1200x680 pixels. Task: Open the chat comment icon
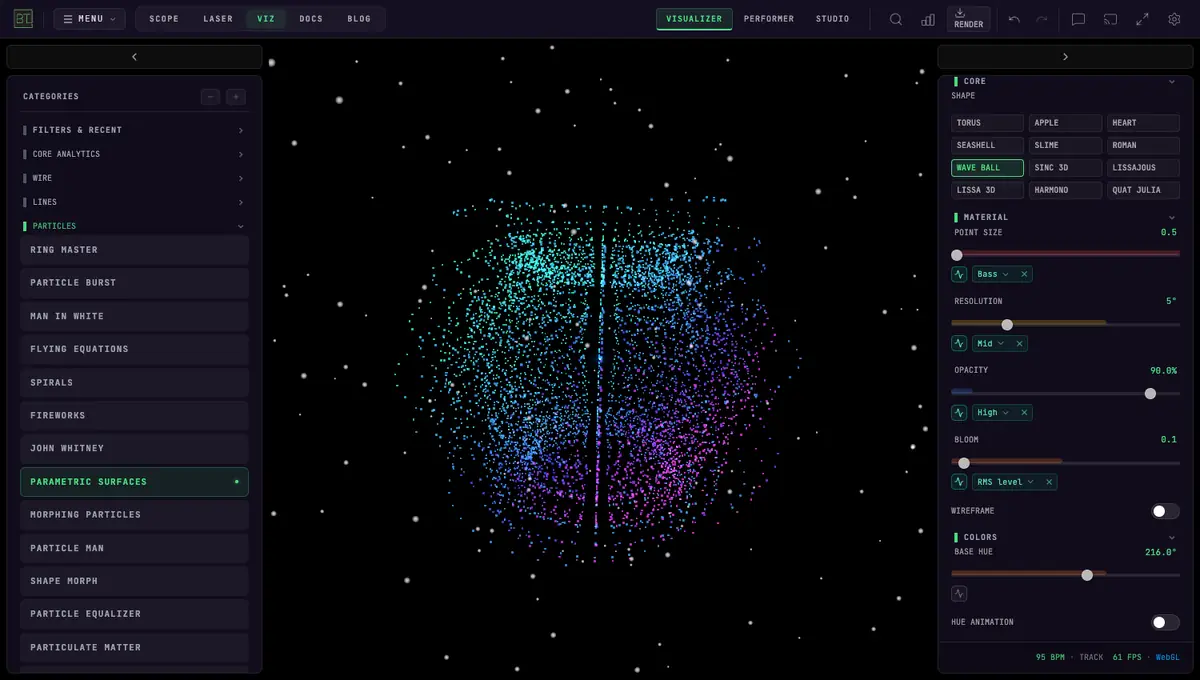click(1078, 19)
